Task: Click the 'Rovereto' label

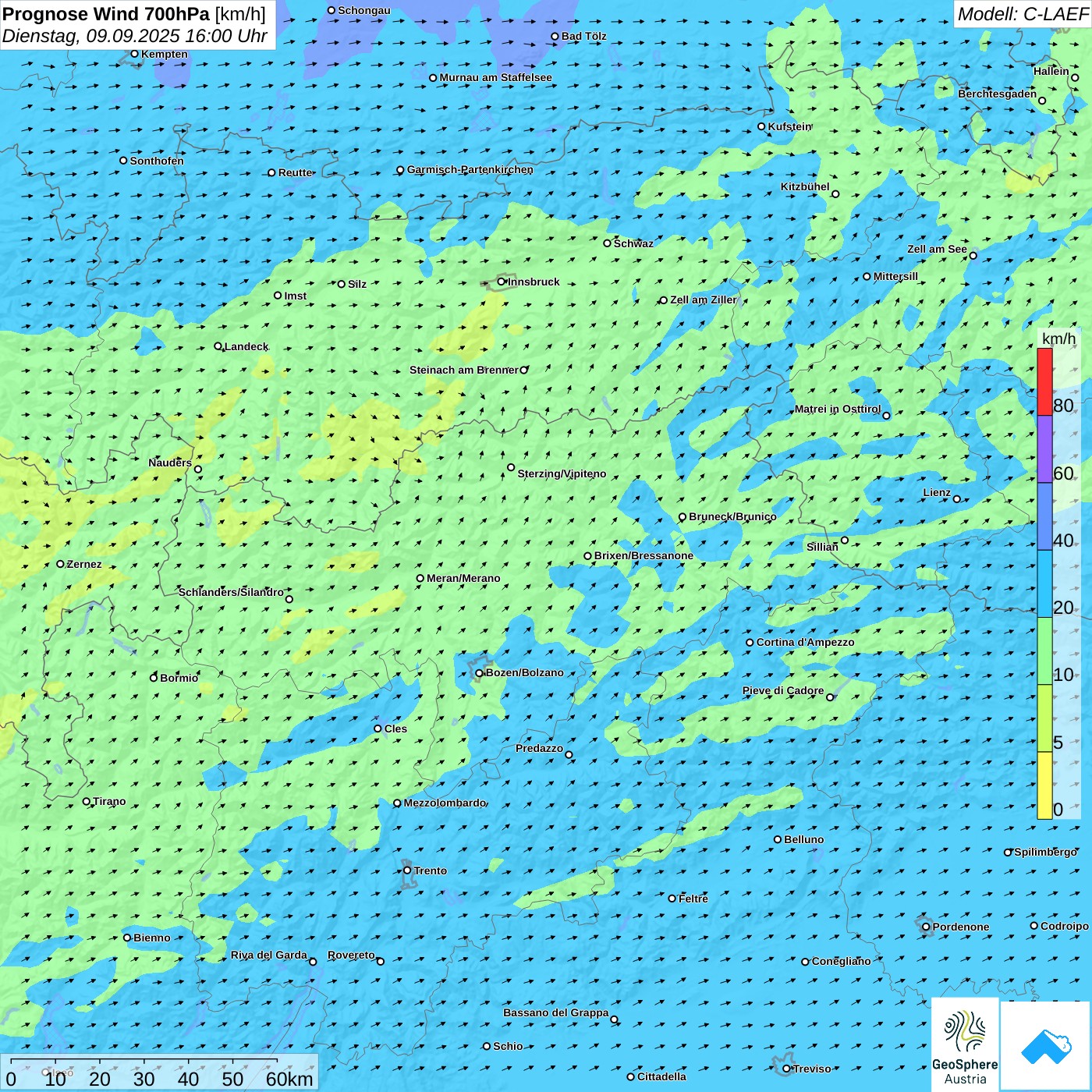Action: (x=351, y=955)
